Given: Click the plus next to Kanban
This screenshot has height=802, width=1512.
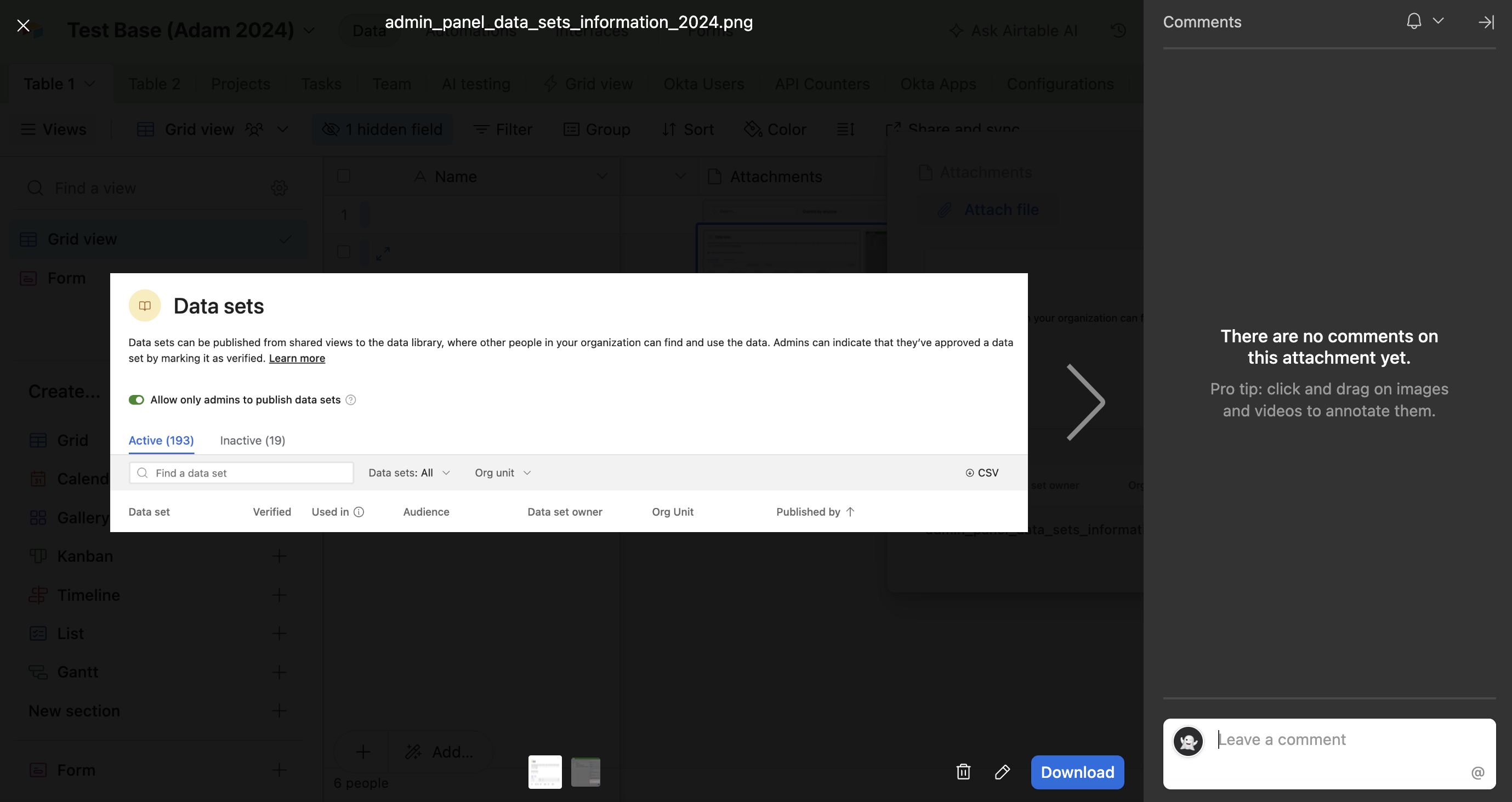Looking at the screenshot, I should pyautogui.click(x=280, y=555).
